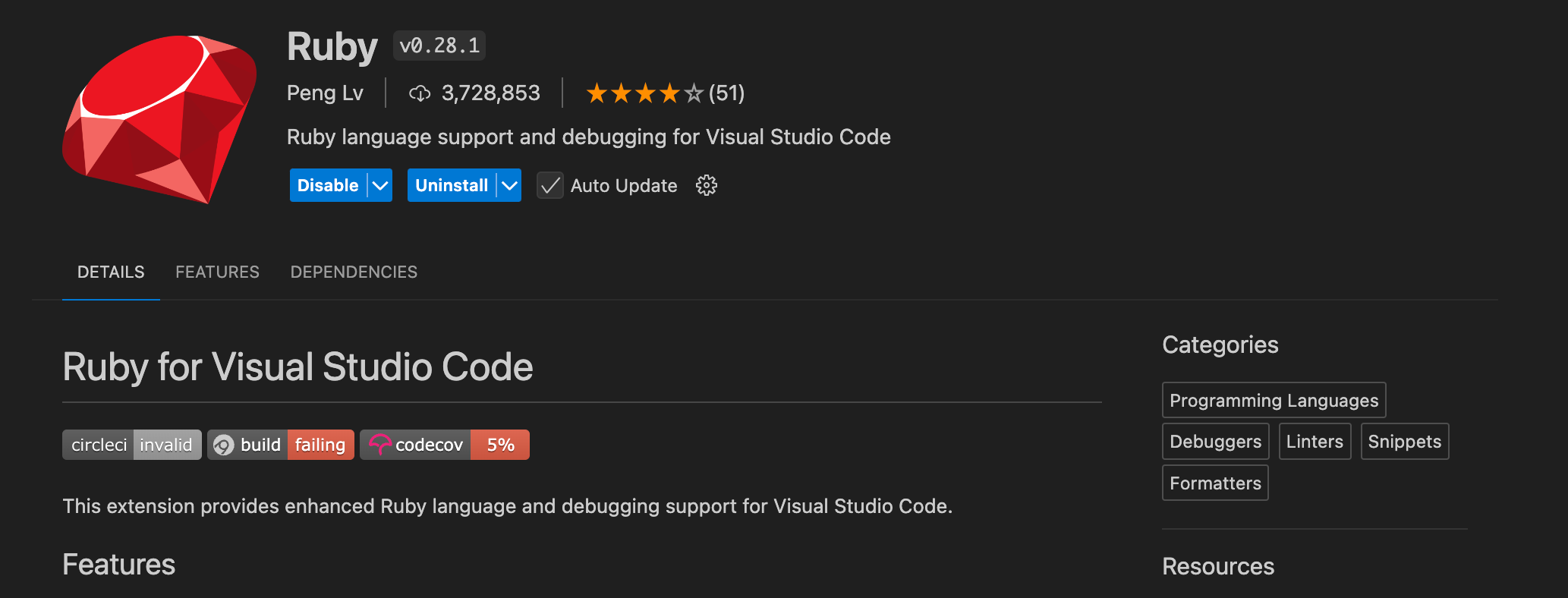Click the Disable button
Viewport: 1568px width, 598px height.
328,185
